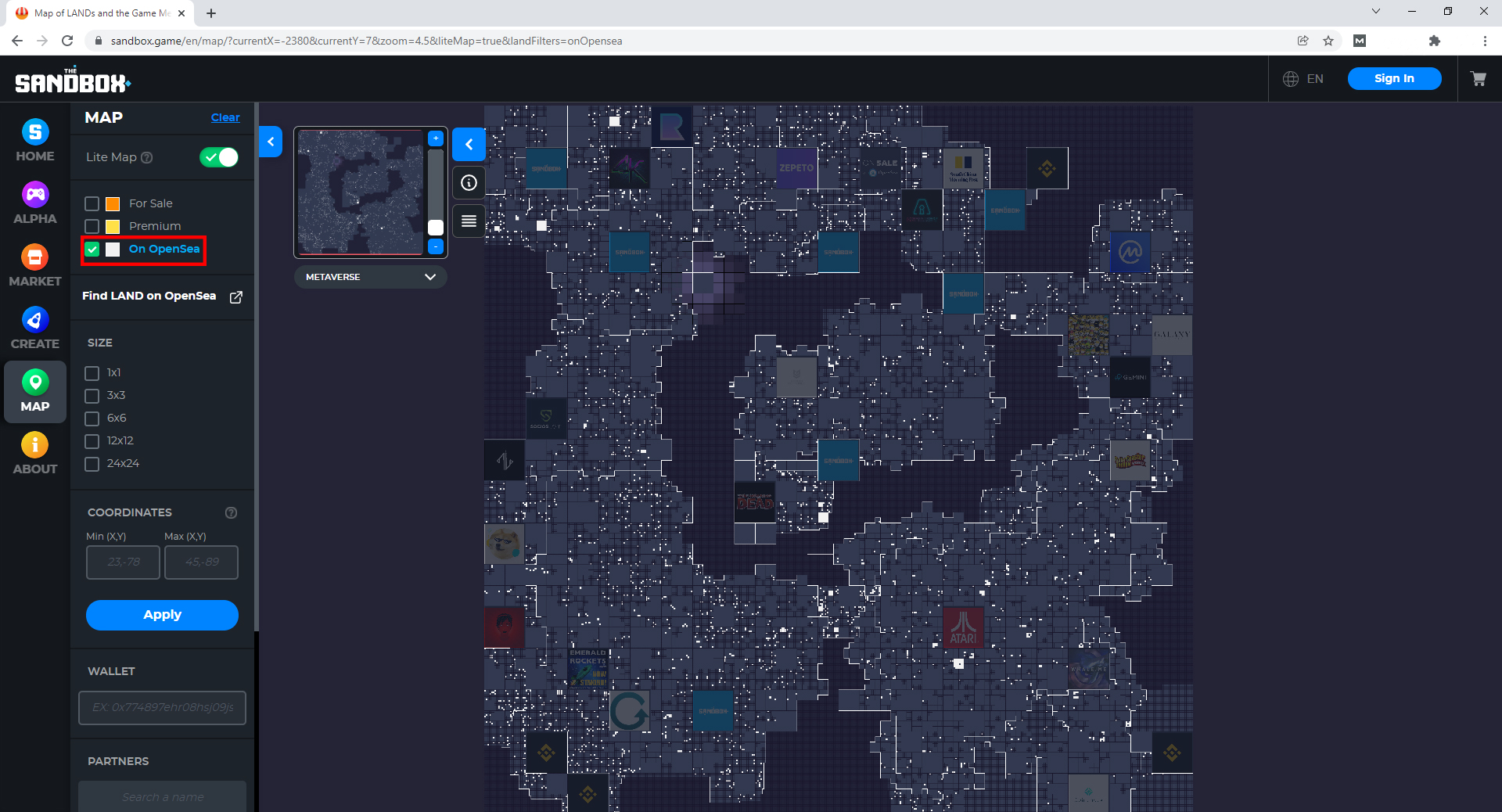Show Lite Map help tooltip
Viewport: 1502px width, 812px height.
pyautogui.click(x=146, y=157)
